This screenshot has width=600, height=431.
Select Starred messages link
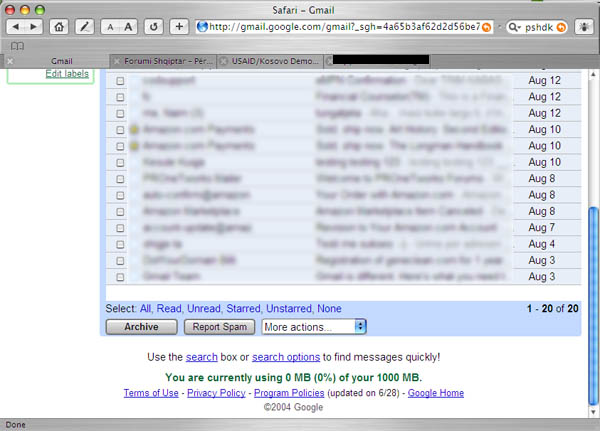click(x=243, y=309)
